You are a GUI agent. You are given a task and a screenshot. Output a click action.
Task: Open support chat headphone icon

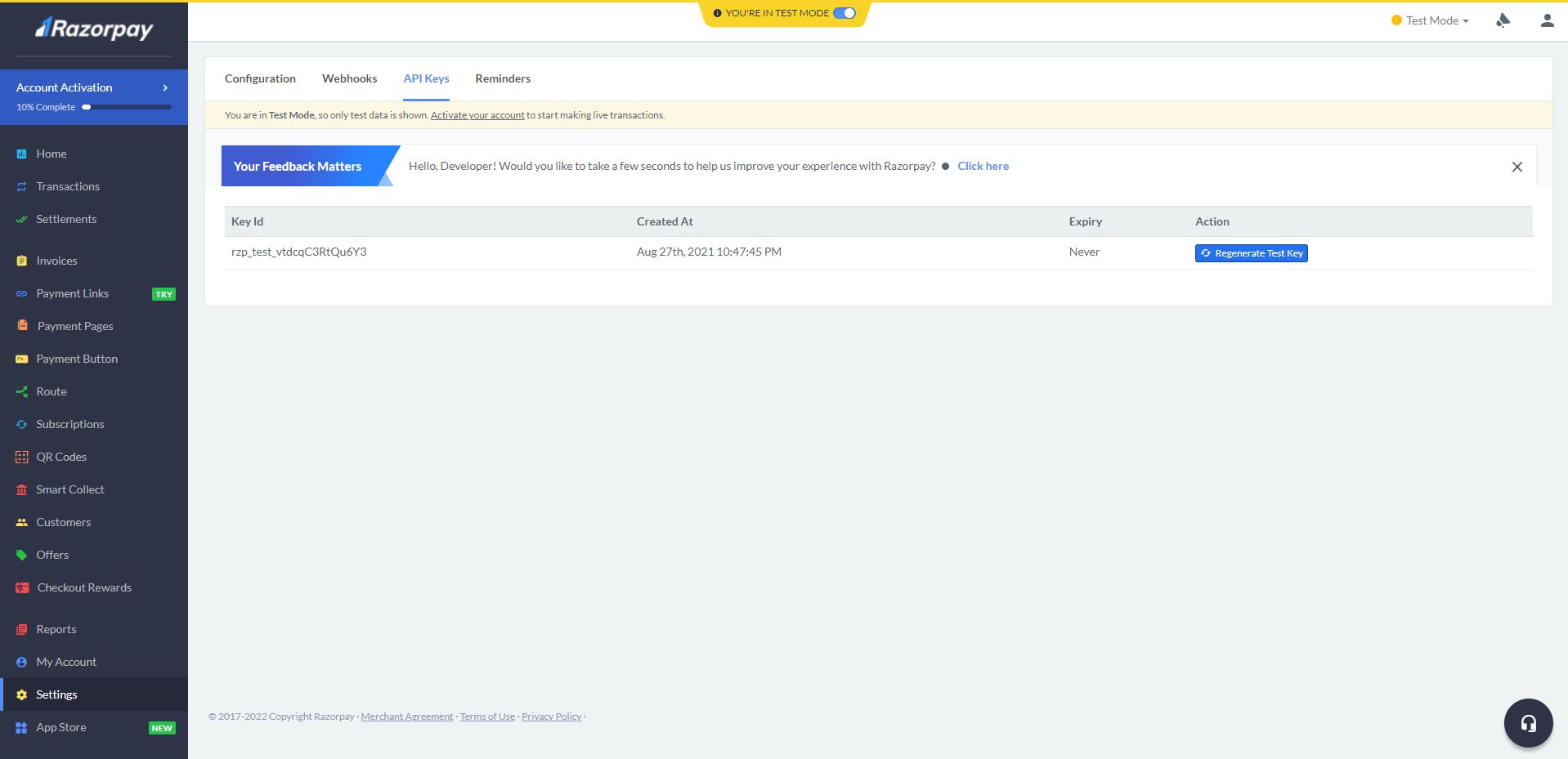tap(1528, 723)
